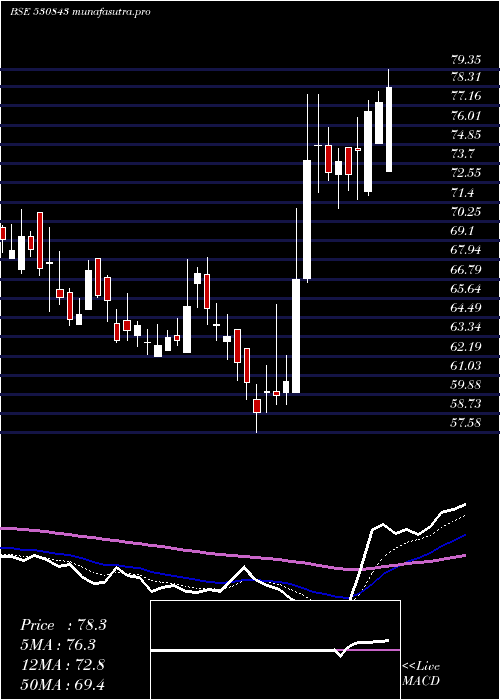The width and height of the screenshot is (500, 700).
Task: Click the purple line inside the MACD box
Action: (x=371, y=650)
